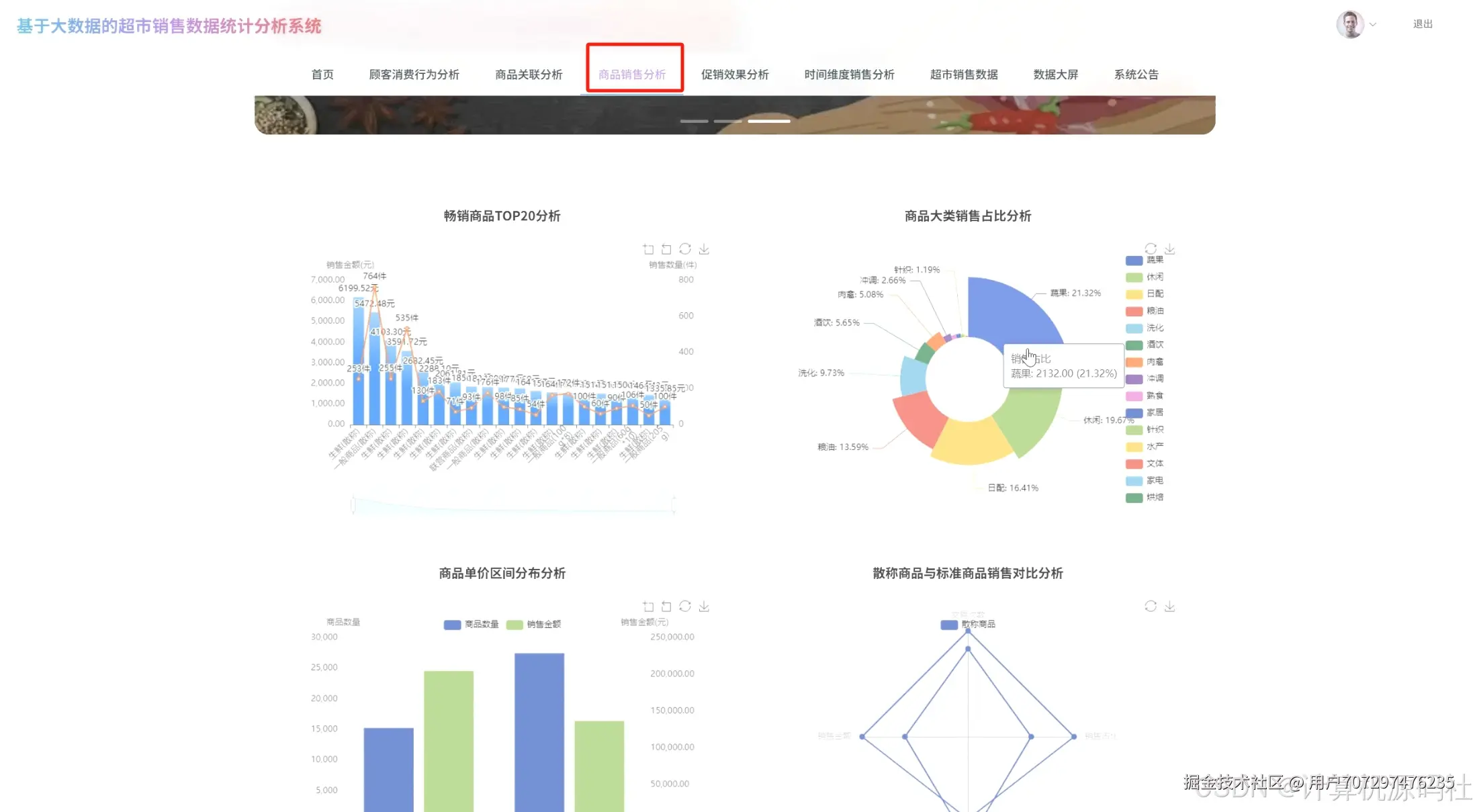Toggle 销售金额 series legend in price chart
Viewport: 1475px width, 812px height.
coord(533,625)
